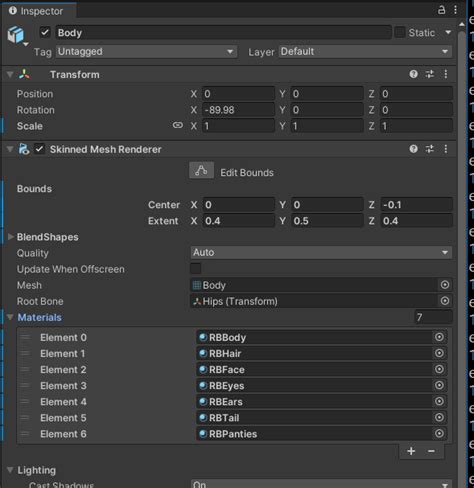Toggle Body GameObject active checkbox
The image size is (474, 488).
[45, 32]
